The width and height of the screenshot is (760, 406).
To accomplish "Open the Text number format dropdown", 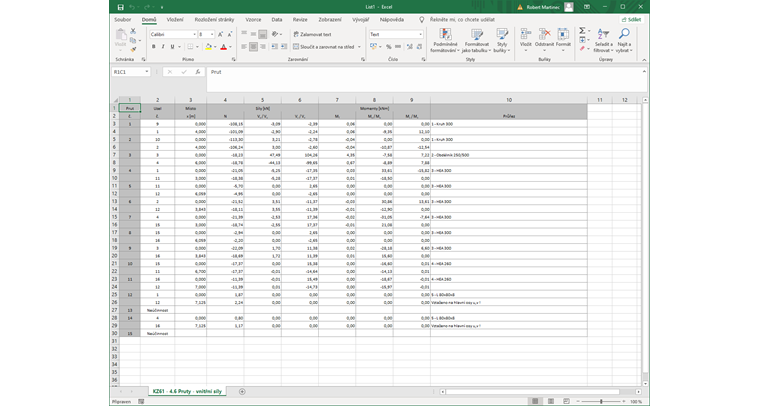I will coord(420,34).
